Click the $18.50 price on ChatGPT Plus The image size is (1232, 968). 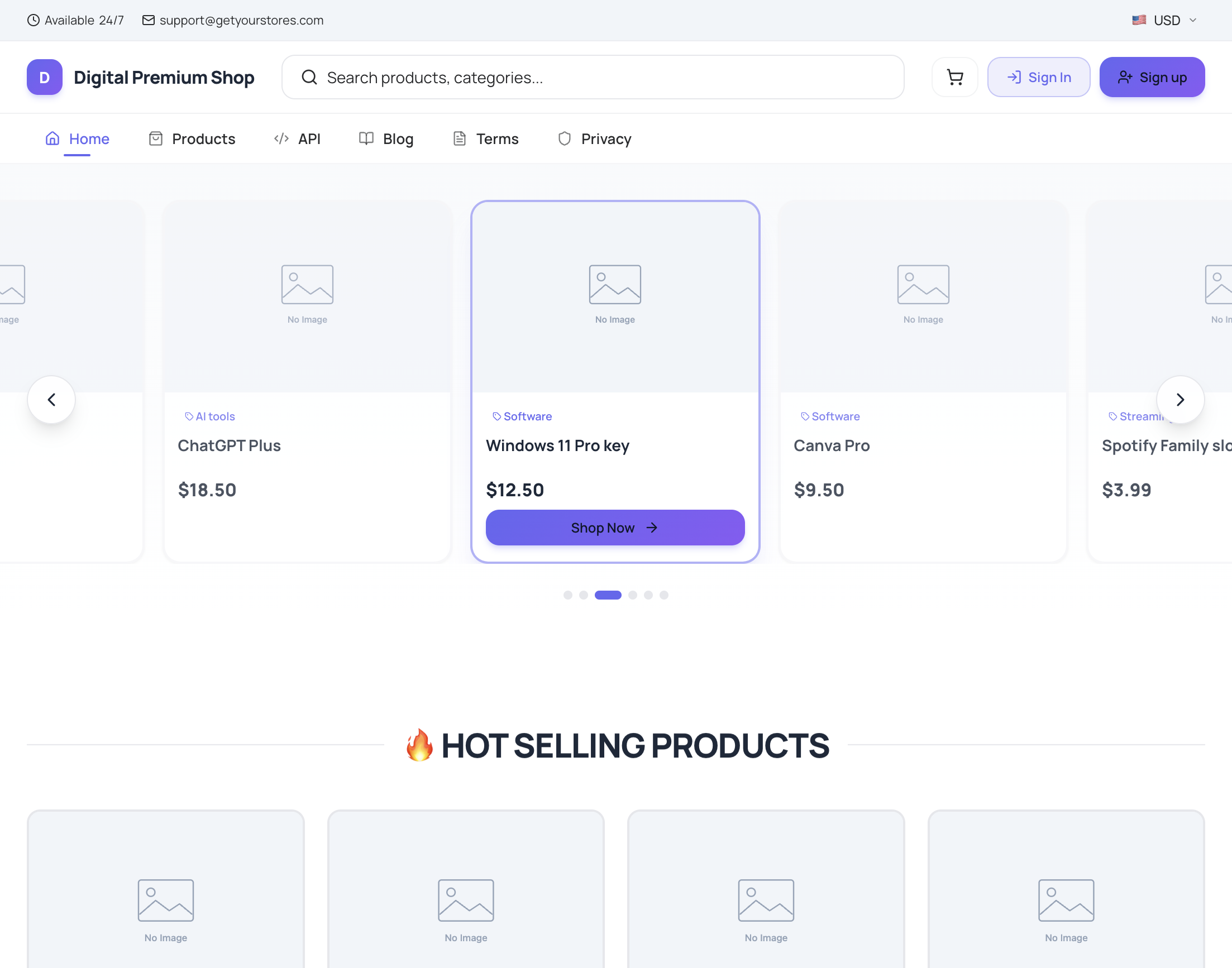(x=207, y=490)
